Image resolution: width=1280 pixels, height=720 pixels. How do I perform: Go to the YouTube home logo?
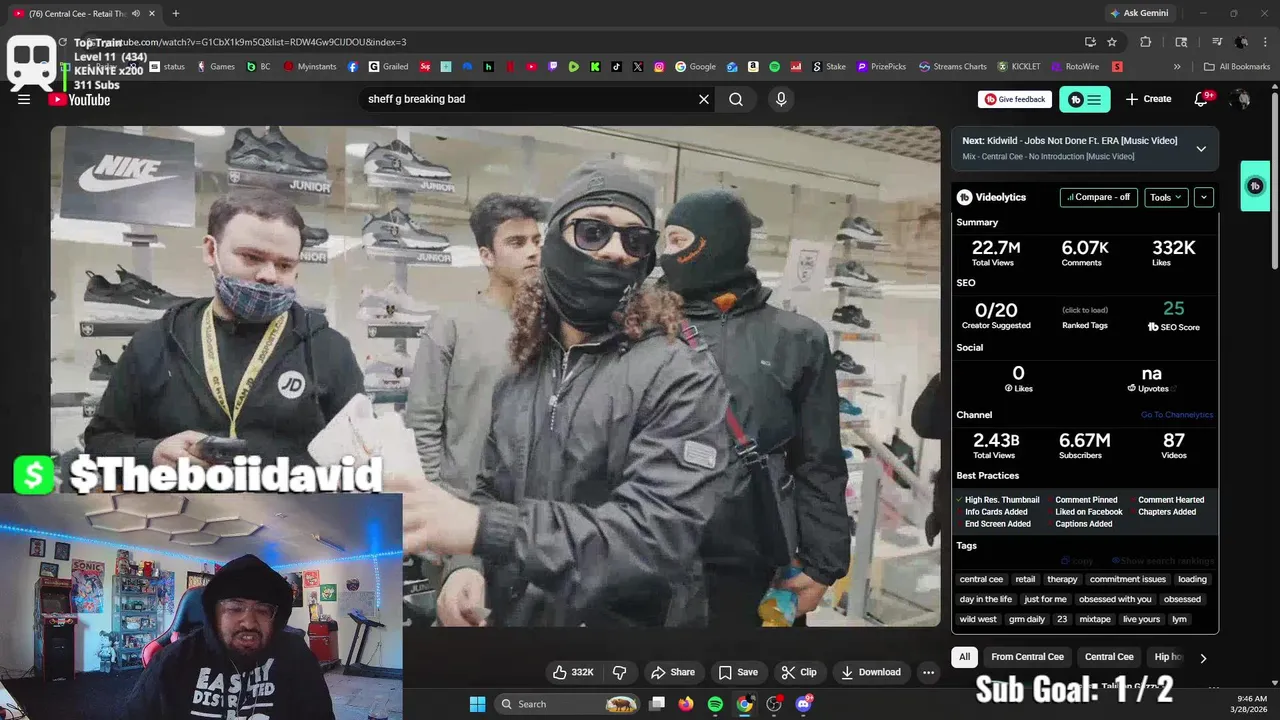coord(80,99)
